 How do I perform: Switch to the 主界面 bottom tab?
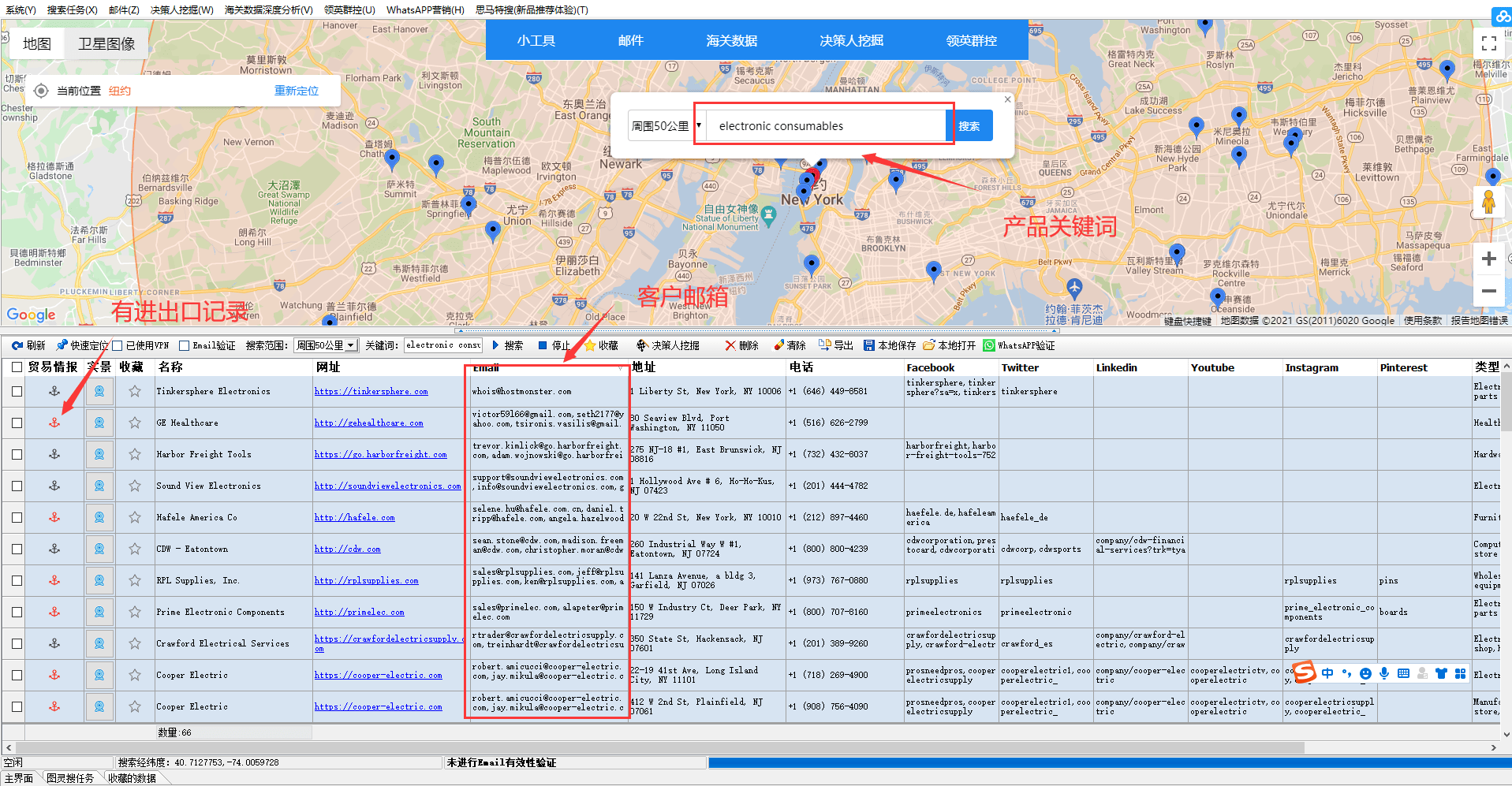click(x=19, y=778)
